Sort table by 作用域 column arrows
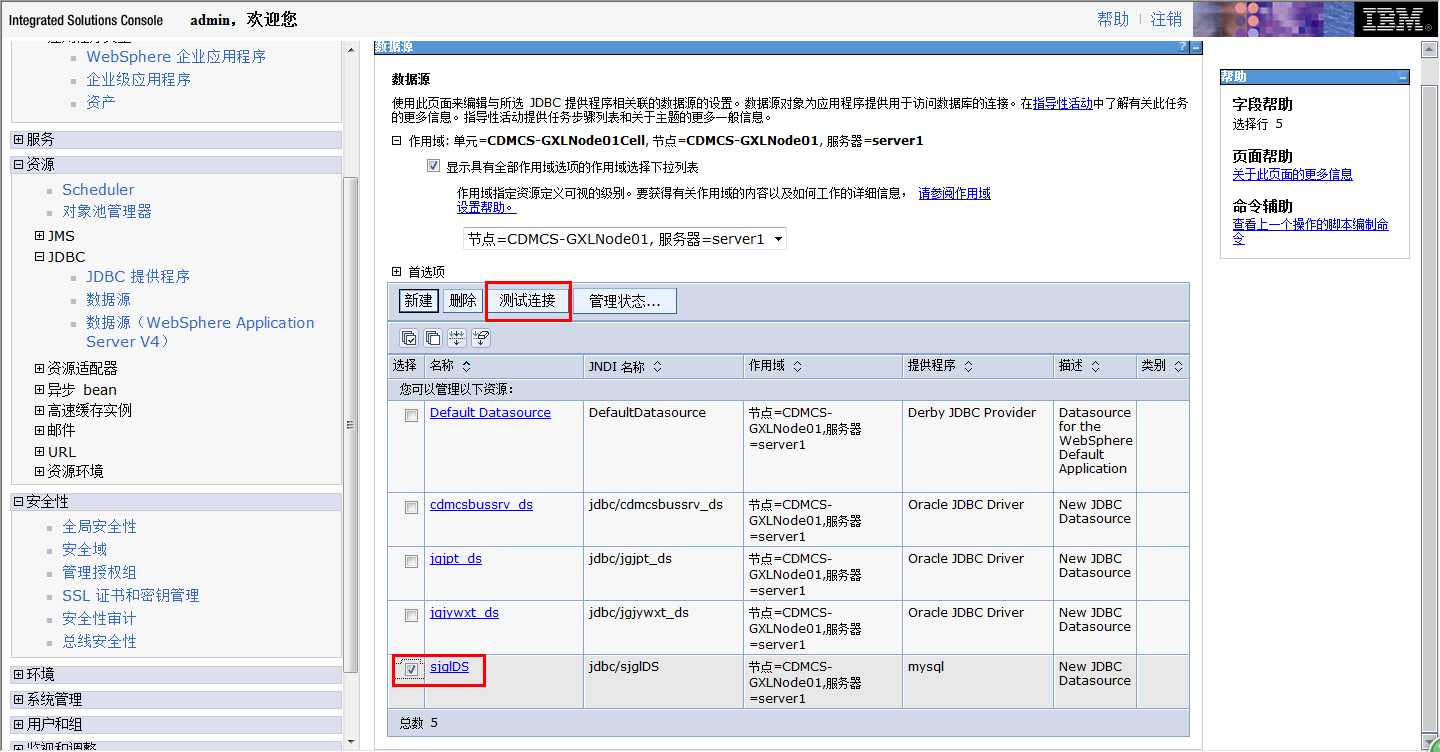 pos(797,366)
